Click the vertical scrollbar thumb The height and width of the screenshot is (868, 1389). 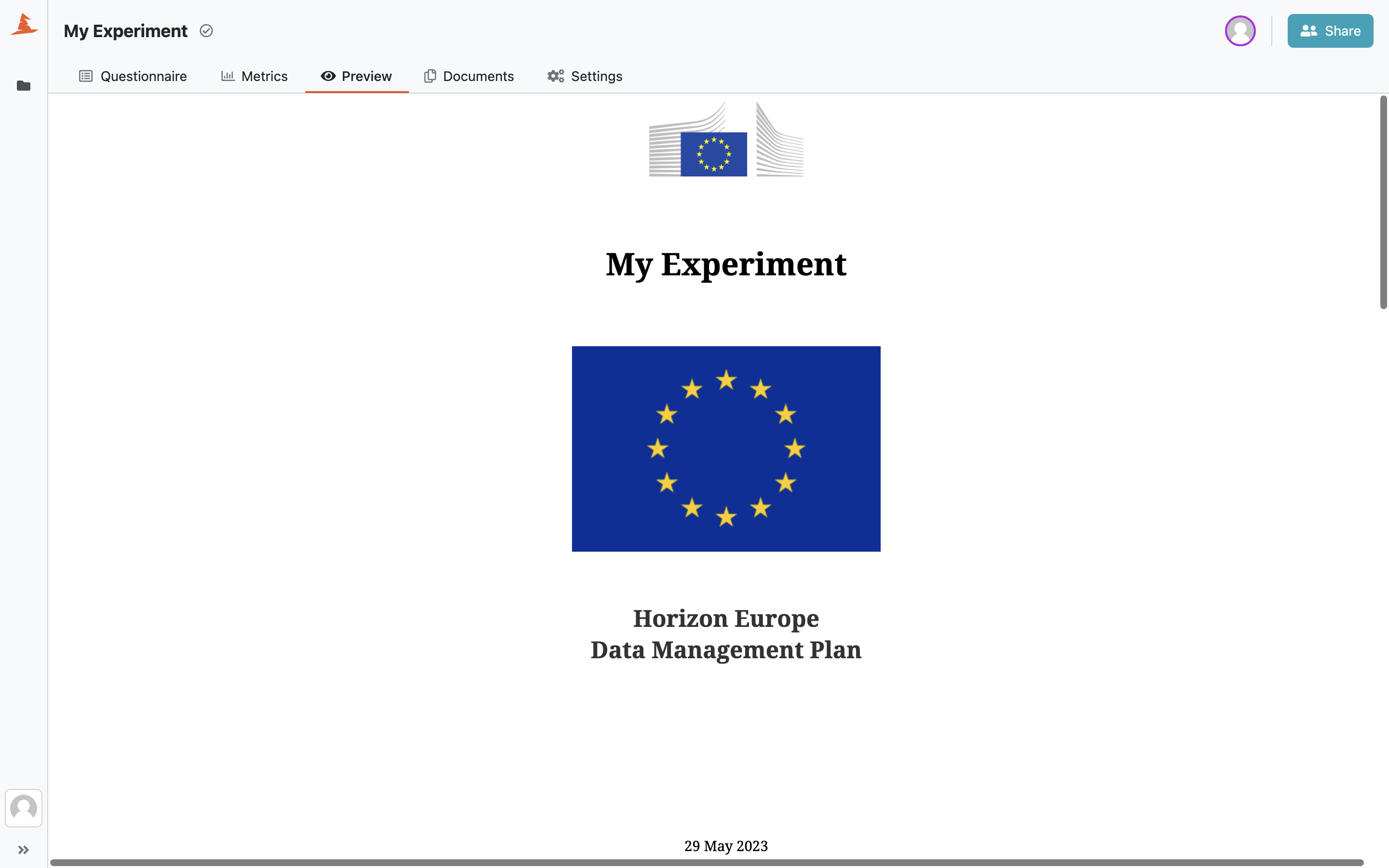(1383, 202)
